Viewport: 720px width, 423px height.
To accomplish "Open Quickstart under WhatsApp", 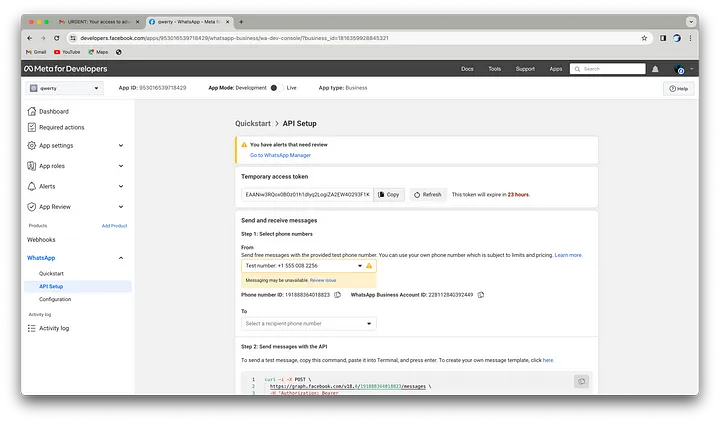I will point(51,274).
